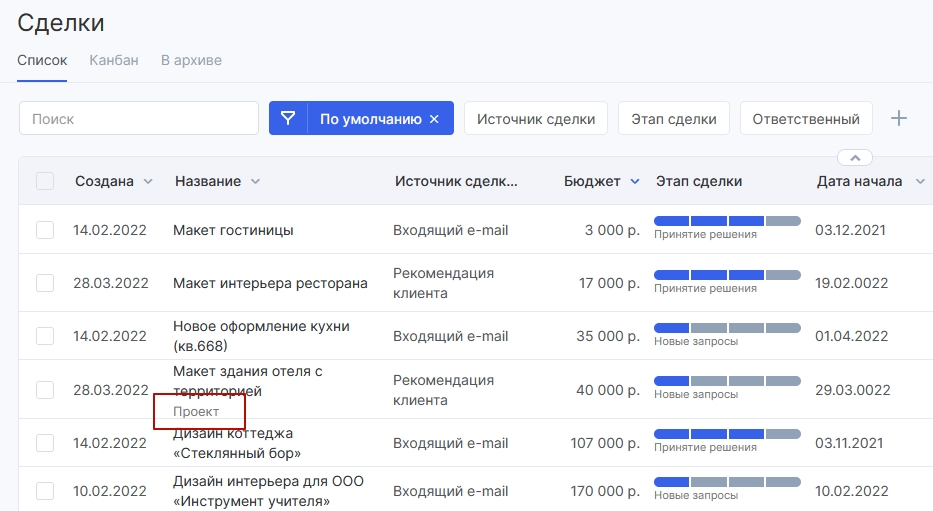Click budget value 35 000 р.
The image size is (933, 511).
click(x=608, y=336)
